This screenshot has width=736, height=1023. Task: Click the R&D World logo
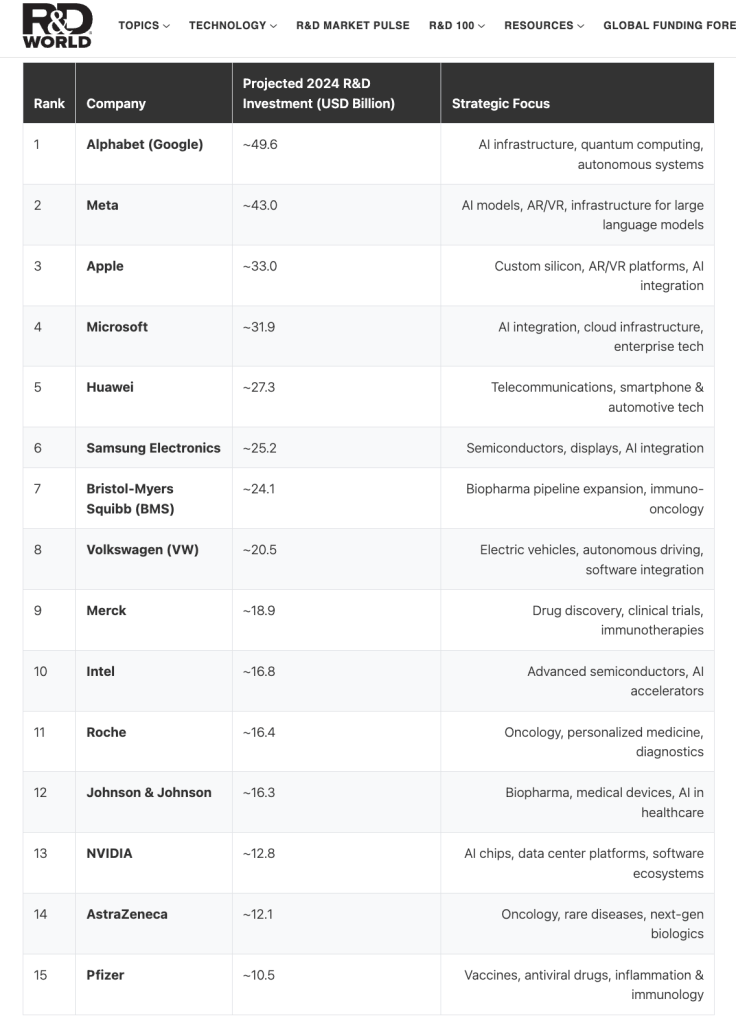pyautogui.click(x=57, y=26)
